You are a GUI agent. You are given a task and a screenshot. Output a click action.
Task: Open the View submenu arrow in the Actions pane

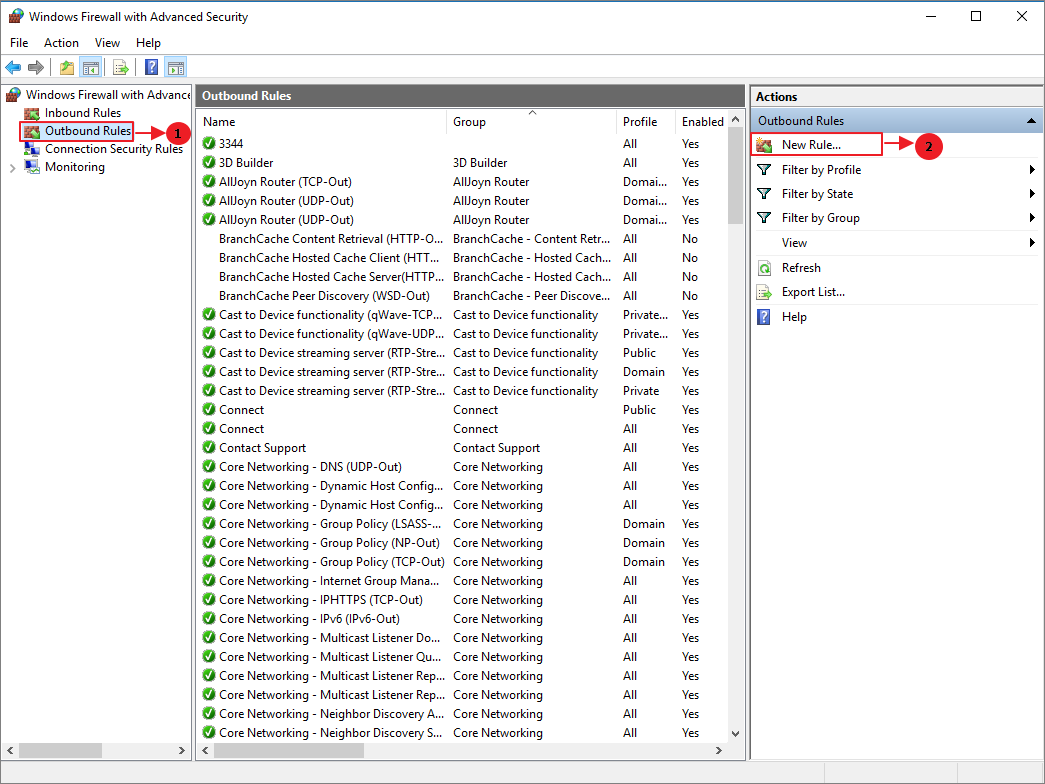(1032, 243)
